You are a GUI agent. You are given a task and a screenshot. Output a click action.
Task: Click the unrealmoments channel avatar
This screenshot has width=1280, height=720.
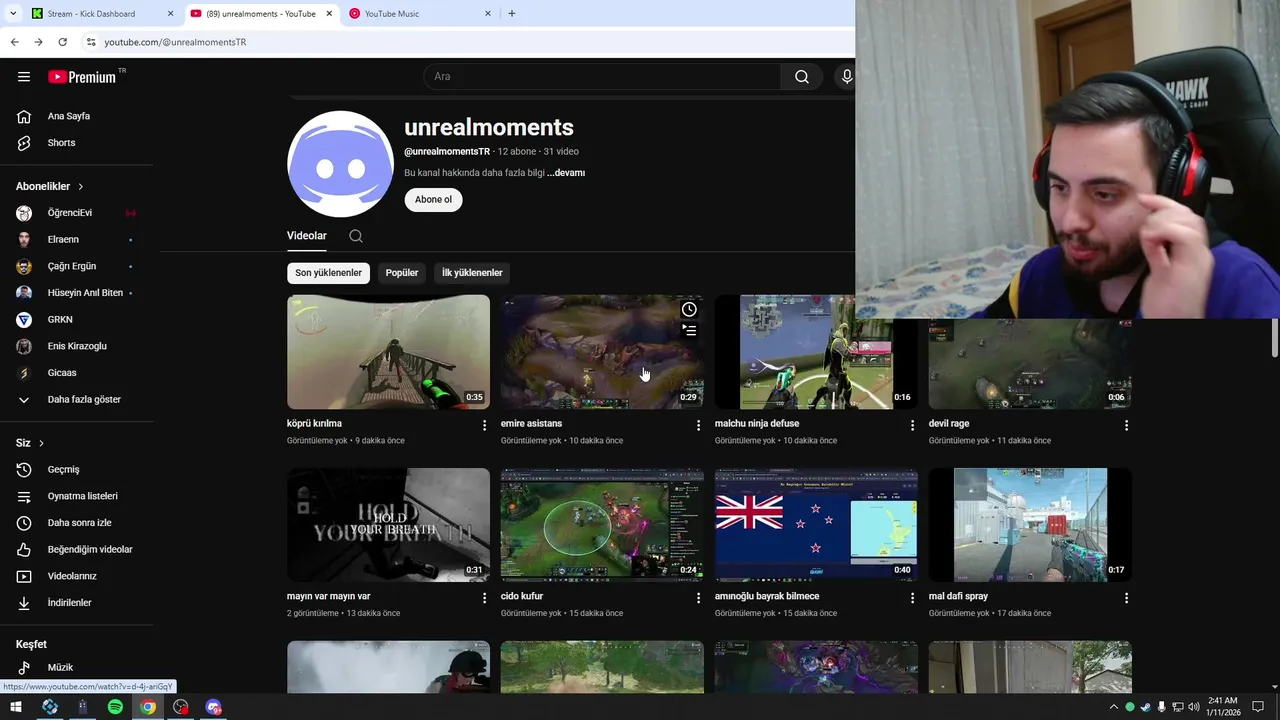[340, 164]
